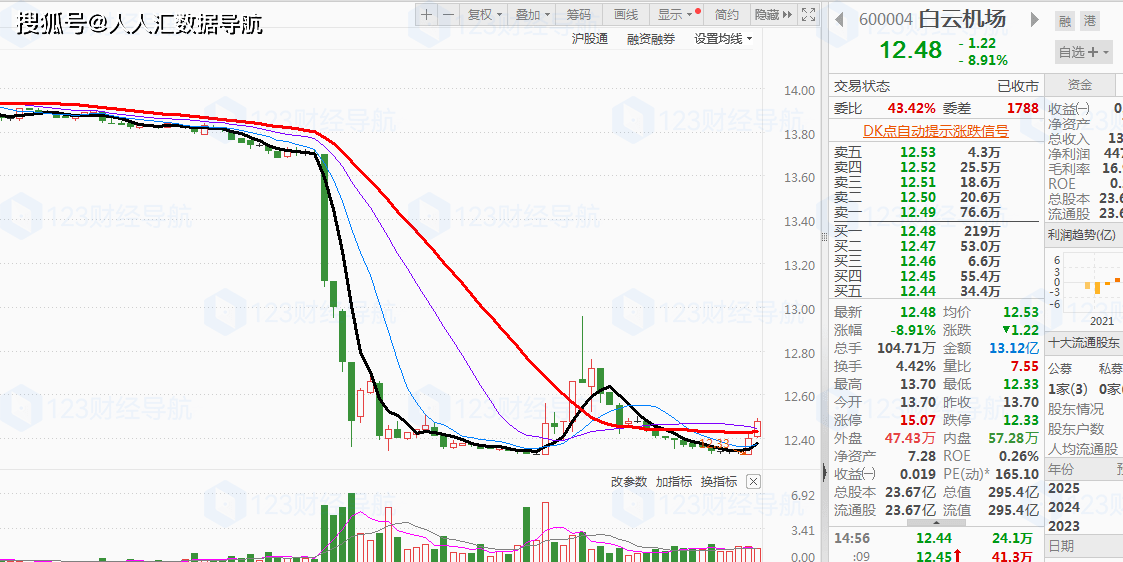The width and height of the screenshot is (1123, 562).
Task: Open the 复权 dropdown
Action: coord(484,14)
